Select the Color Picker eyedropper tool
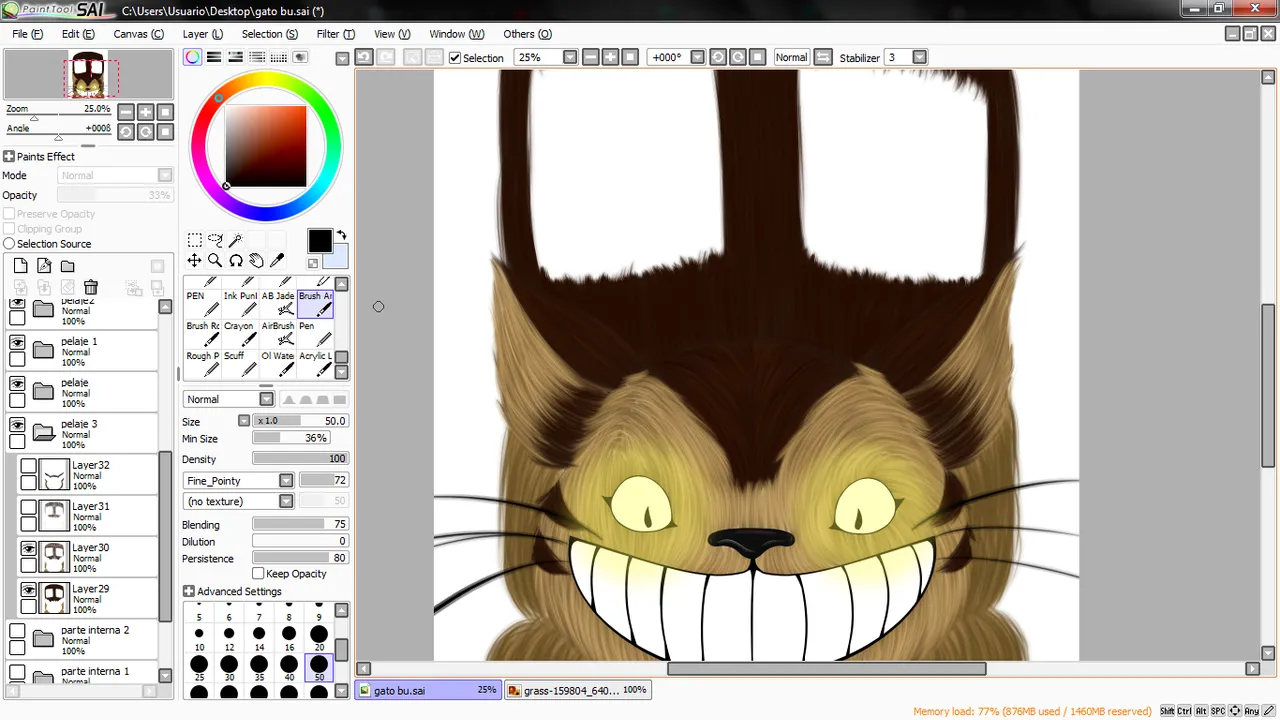 (x=276, y=260)
